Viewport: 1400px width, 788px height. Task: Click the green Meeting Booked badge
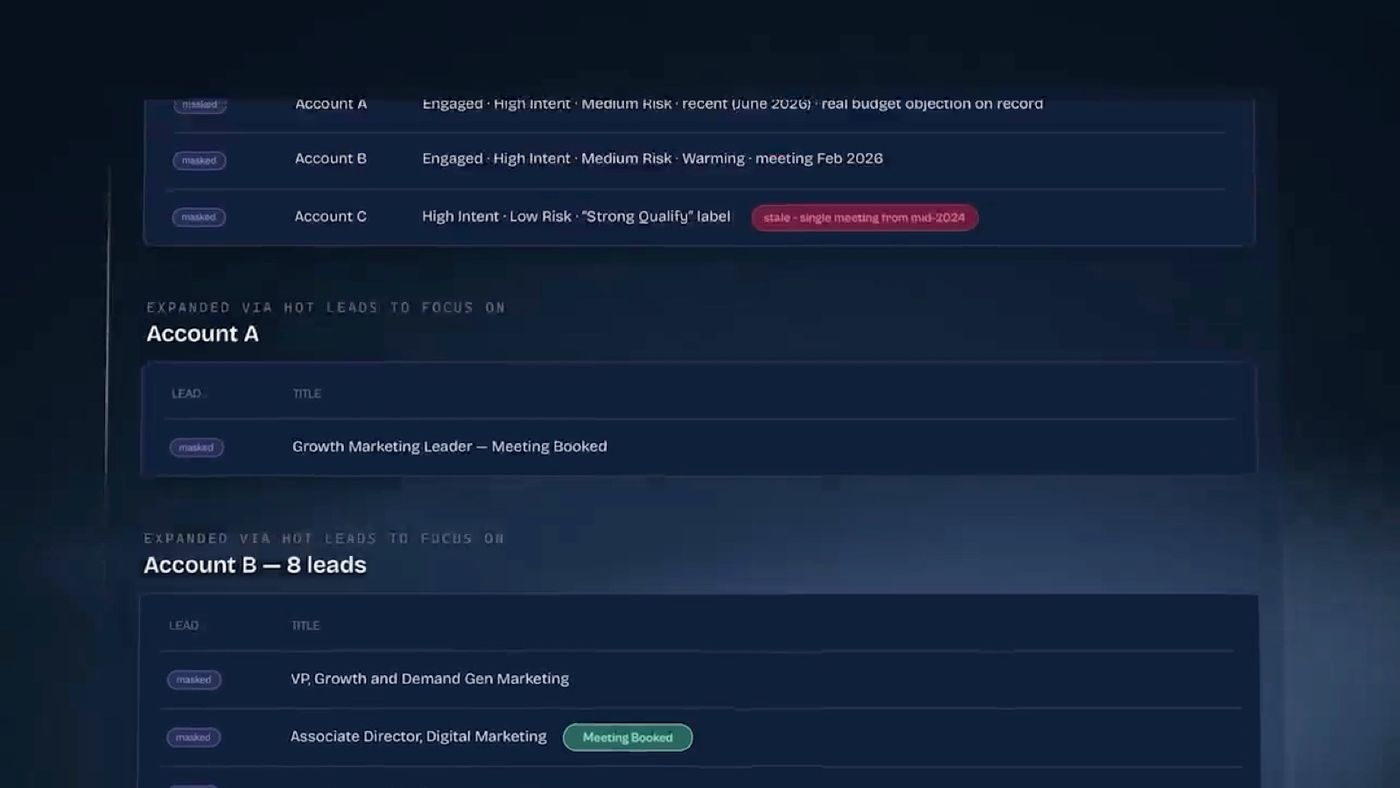pos(628,738)
